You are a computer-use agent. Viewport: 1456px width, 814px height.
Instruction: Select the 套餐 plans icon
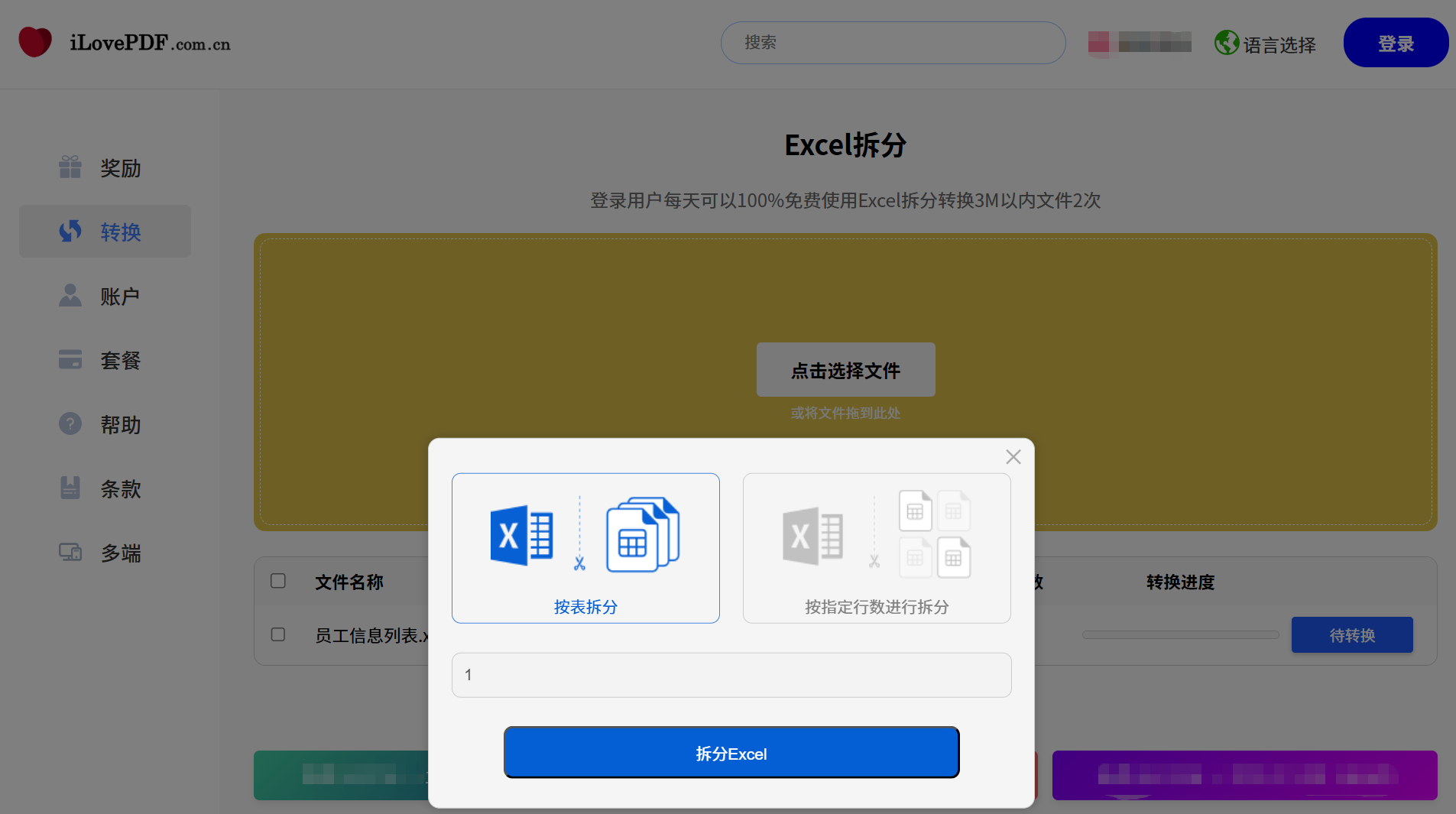[70, 359]
